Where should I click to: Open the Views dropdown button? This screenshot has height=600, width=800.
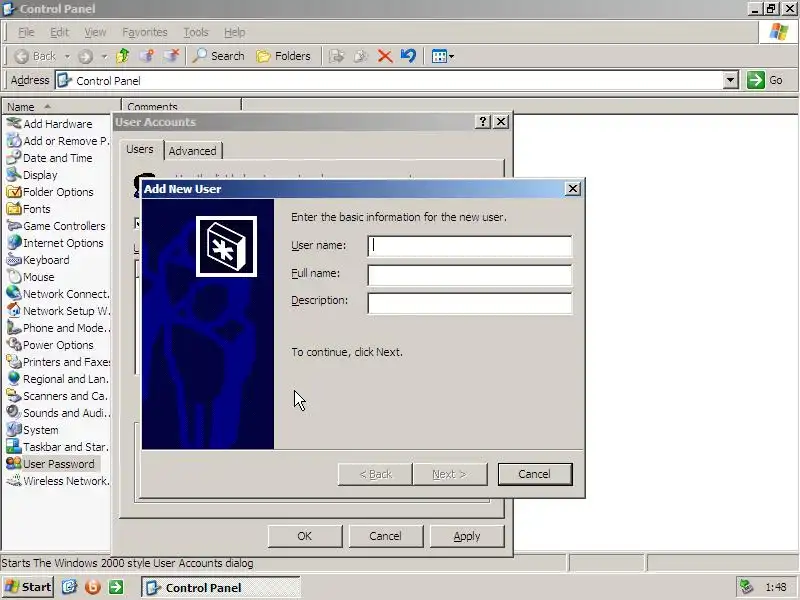(x=442, y=56)
